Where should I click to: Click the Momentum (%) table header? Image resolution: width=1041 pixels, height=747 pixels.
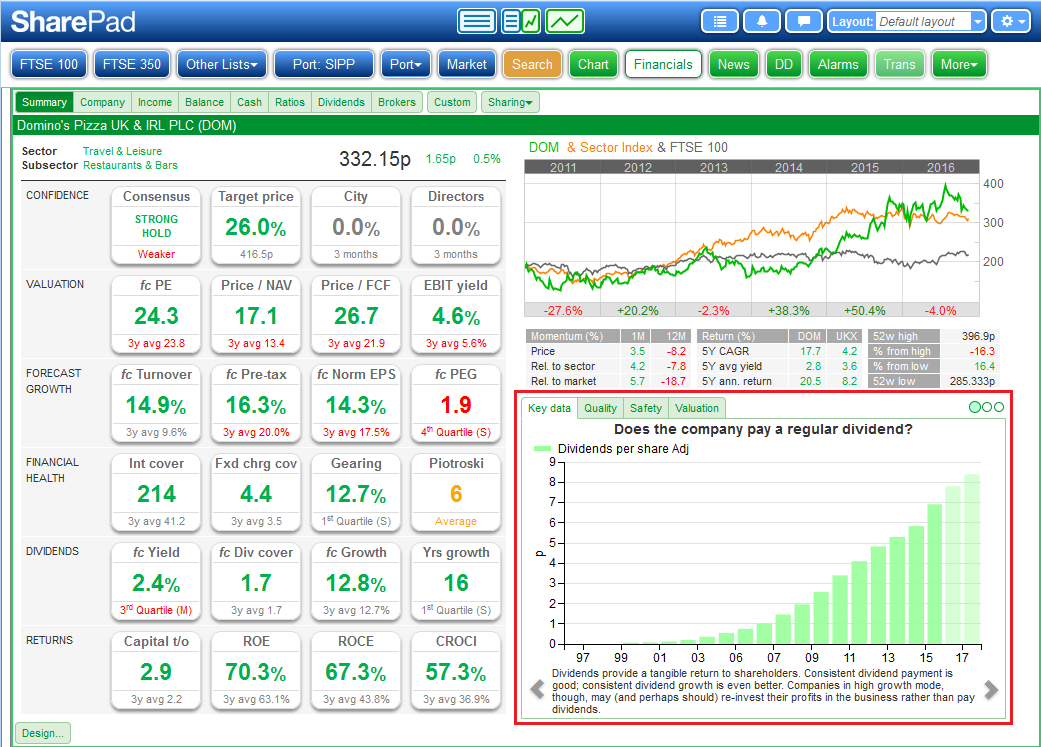[573, 336]
